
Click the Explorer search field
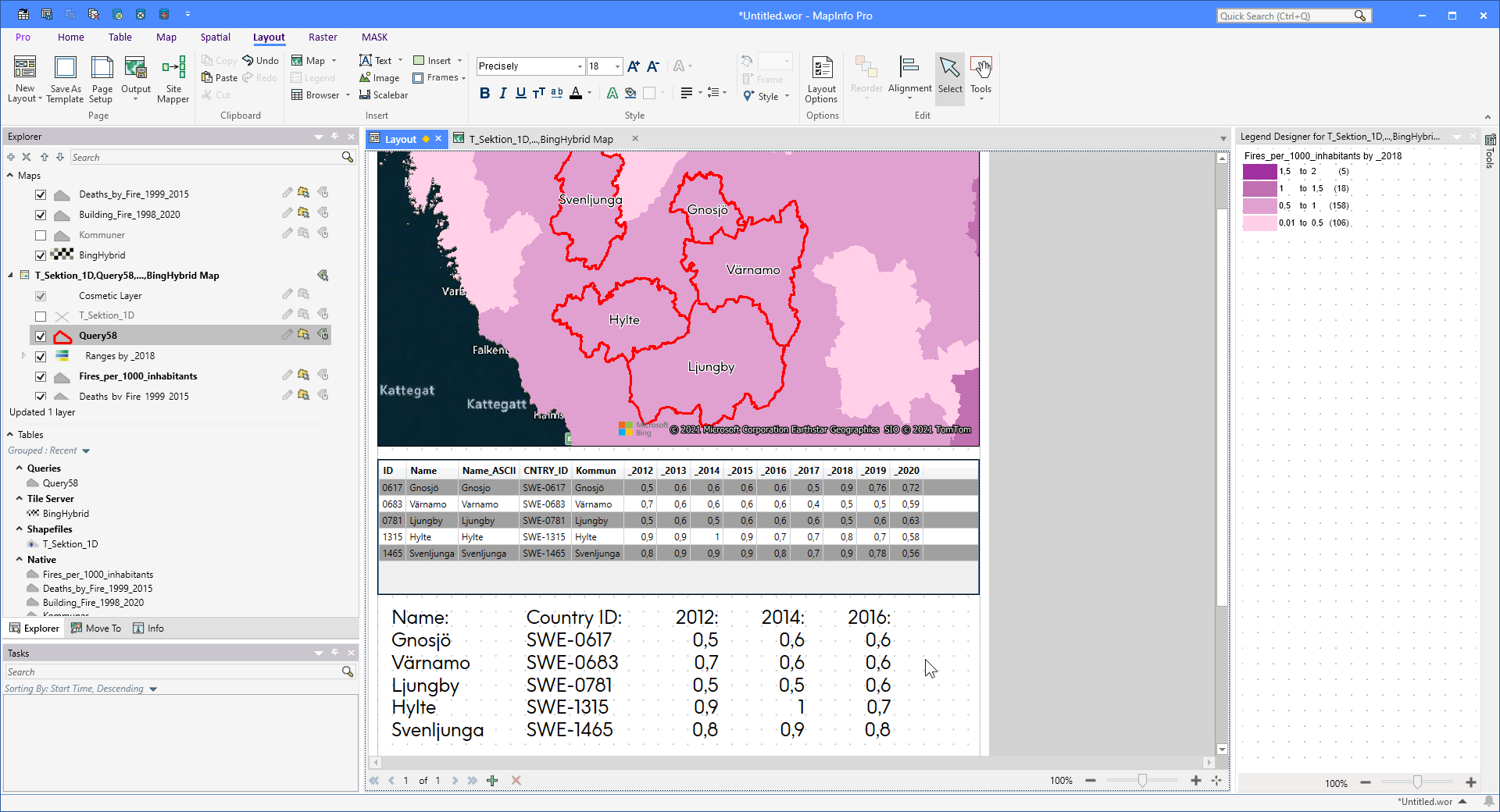205,157
